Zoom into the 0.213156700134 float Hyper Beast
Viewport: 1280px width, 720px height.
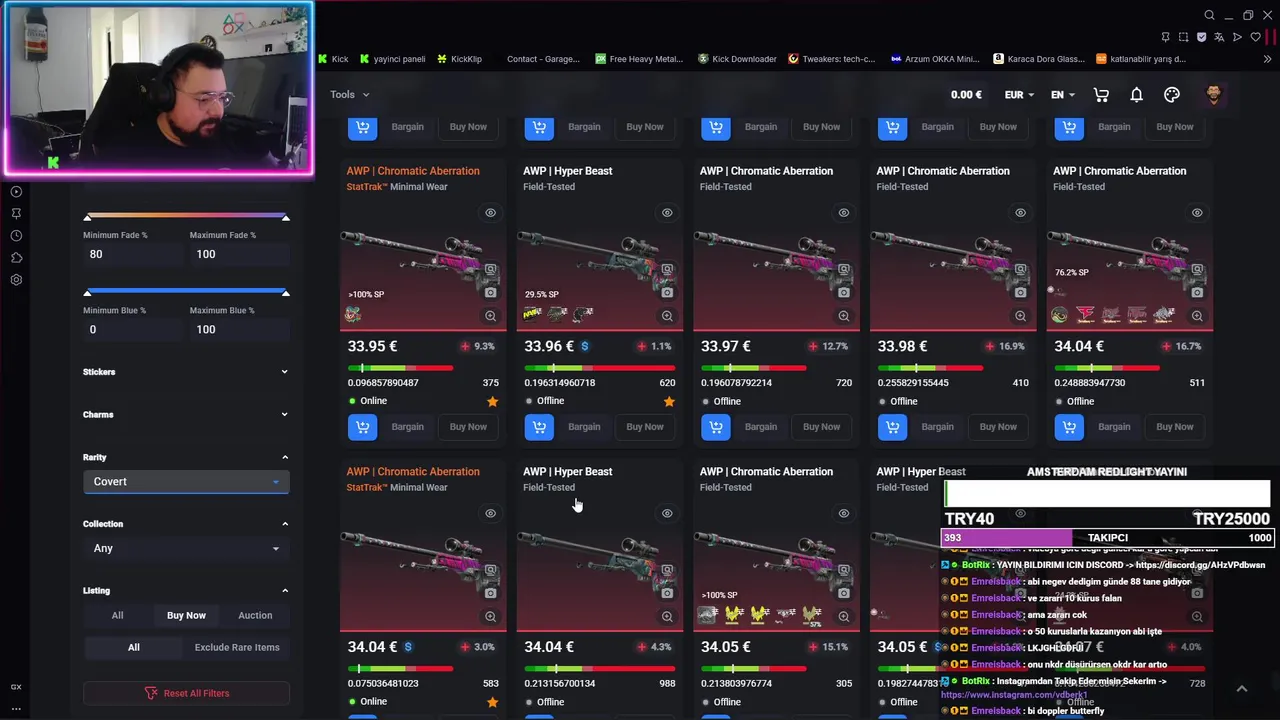coord(667,617)
